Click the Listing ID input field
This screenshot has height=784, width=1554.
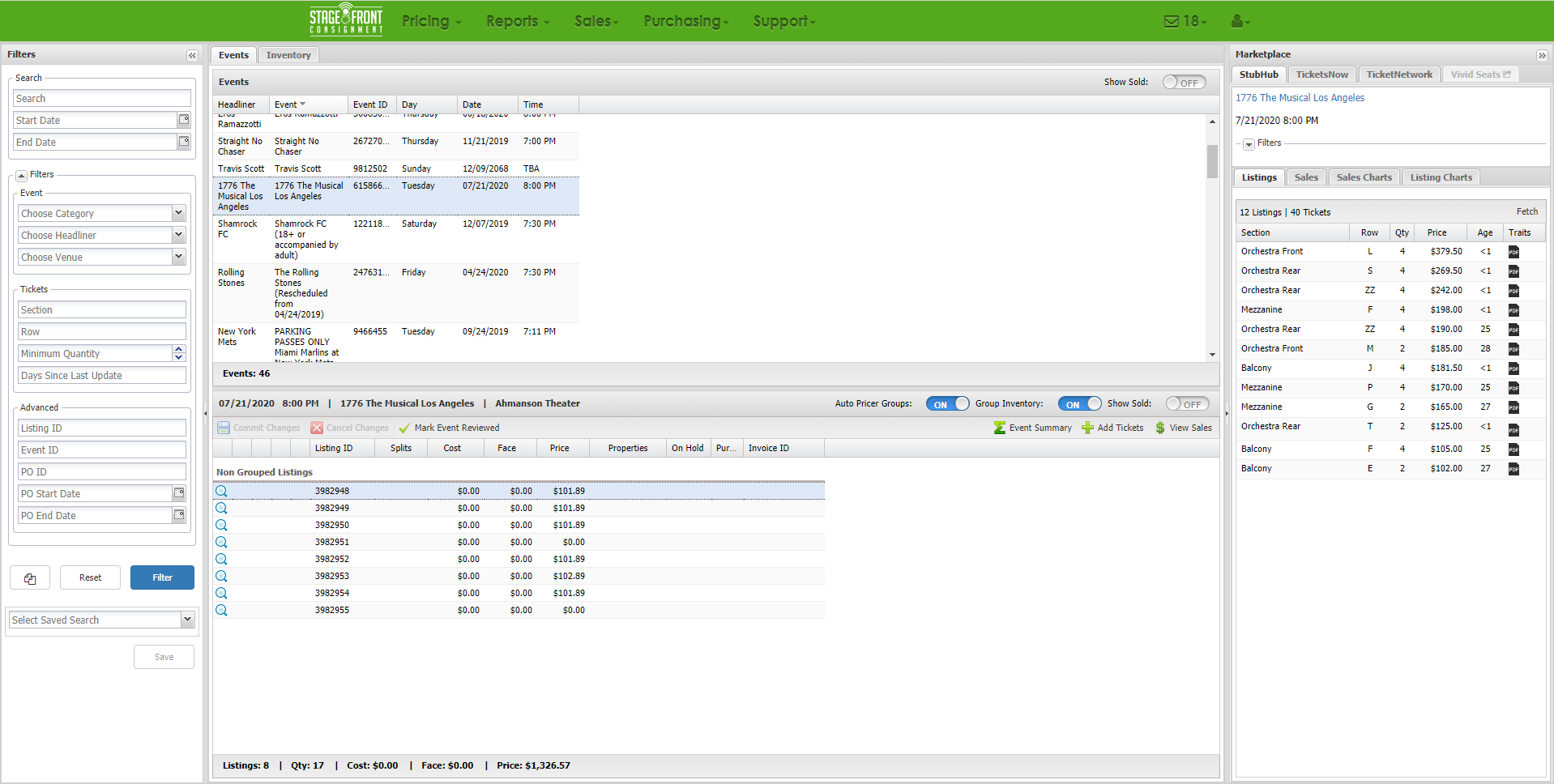tap(102, 428)
